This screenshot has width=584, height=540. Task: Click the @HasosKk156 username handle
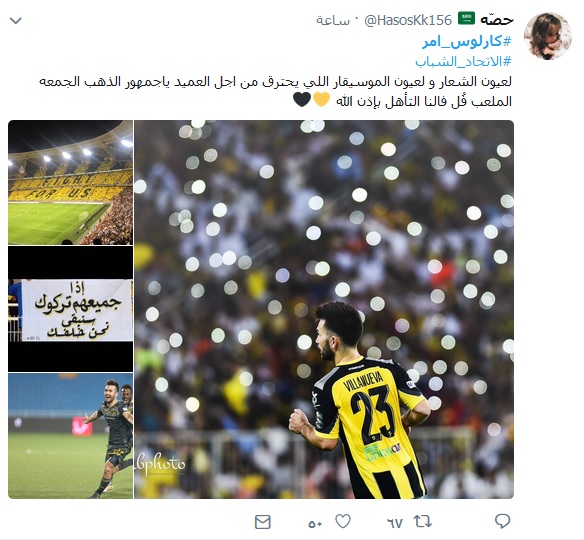pos(408,20)
